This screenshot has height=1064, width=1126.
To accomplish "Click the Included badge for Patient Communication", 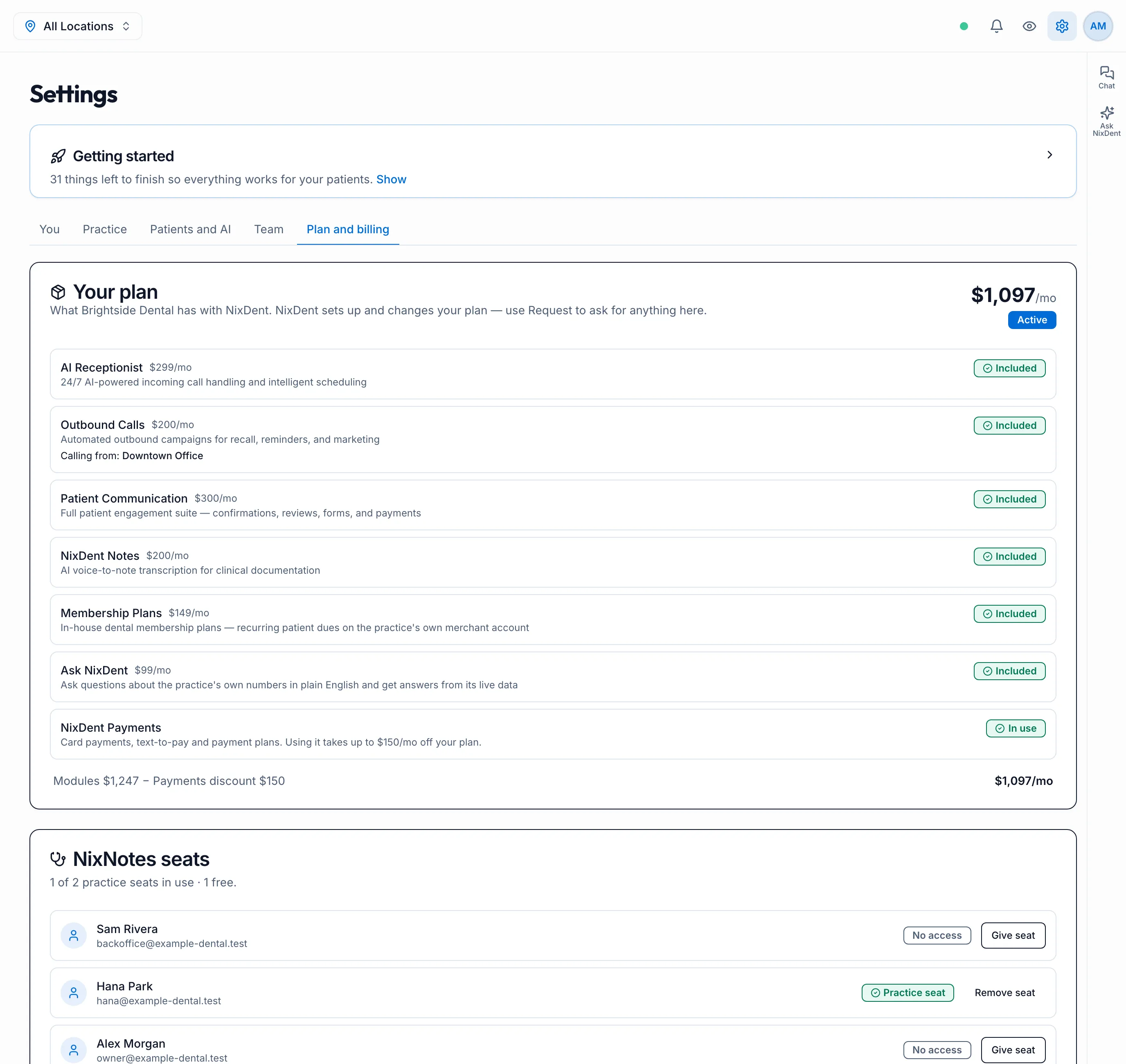I will pyautogui.click(x=1010, y=499).
